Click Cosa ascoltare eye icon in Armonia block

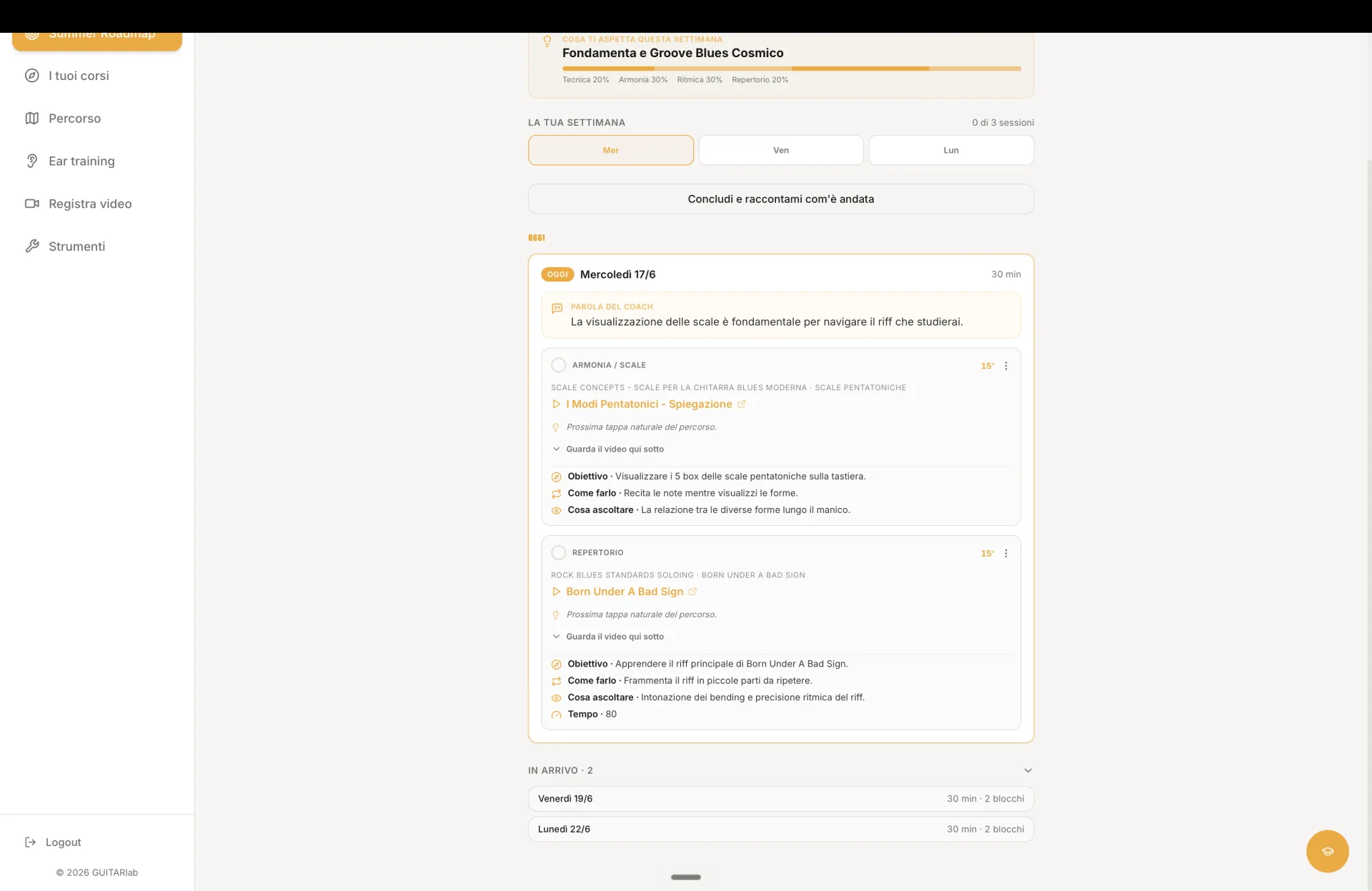point(556,511)
